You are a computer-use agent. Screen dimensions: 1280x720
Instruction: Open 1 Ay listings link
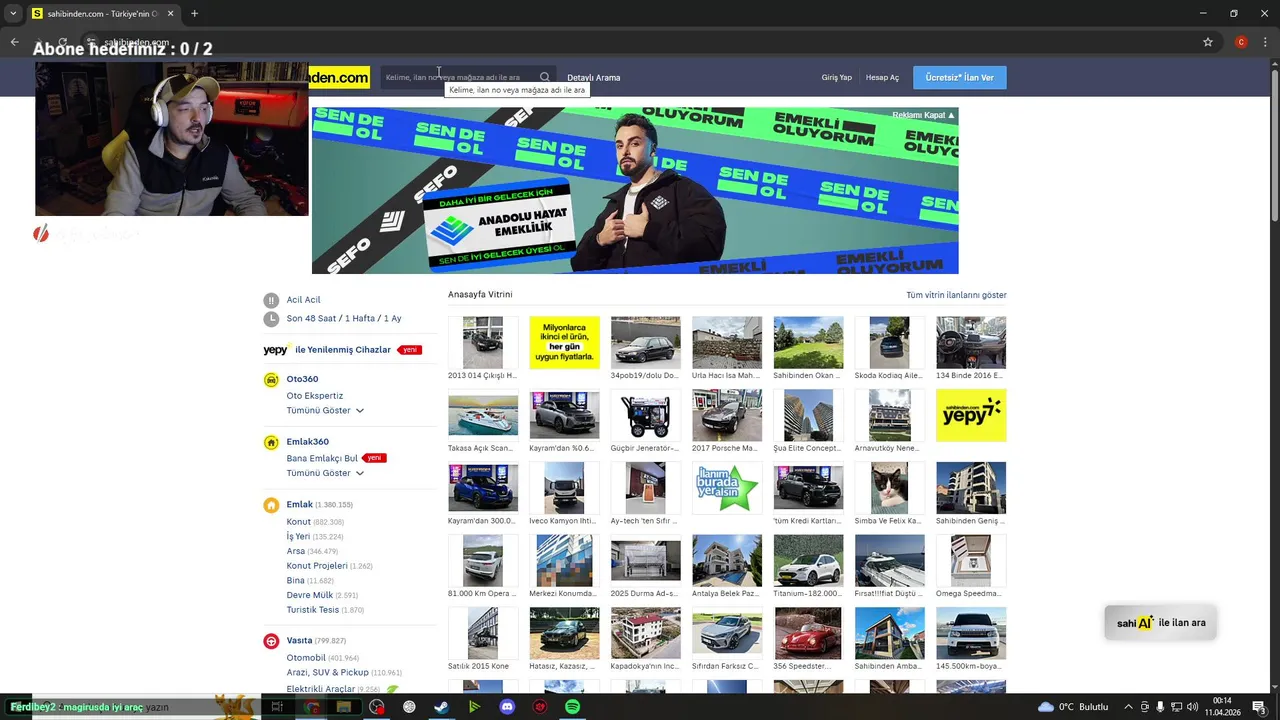tap(392, 319)
